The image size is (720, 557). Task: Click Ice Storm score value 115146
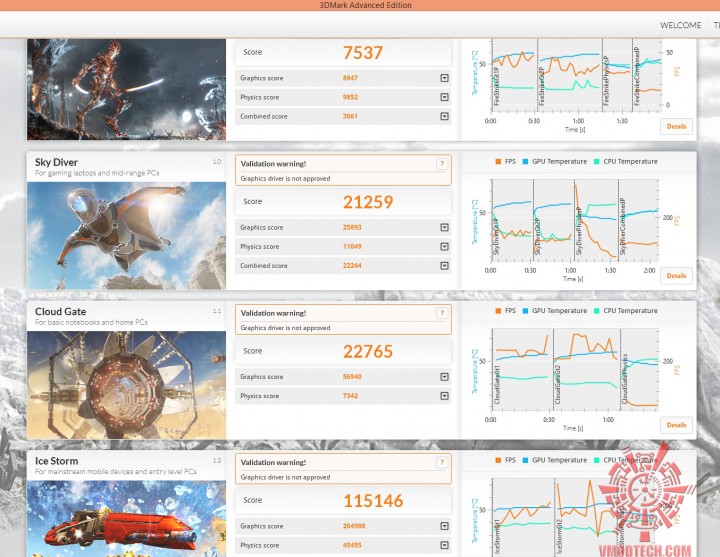373,501
